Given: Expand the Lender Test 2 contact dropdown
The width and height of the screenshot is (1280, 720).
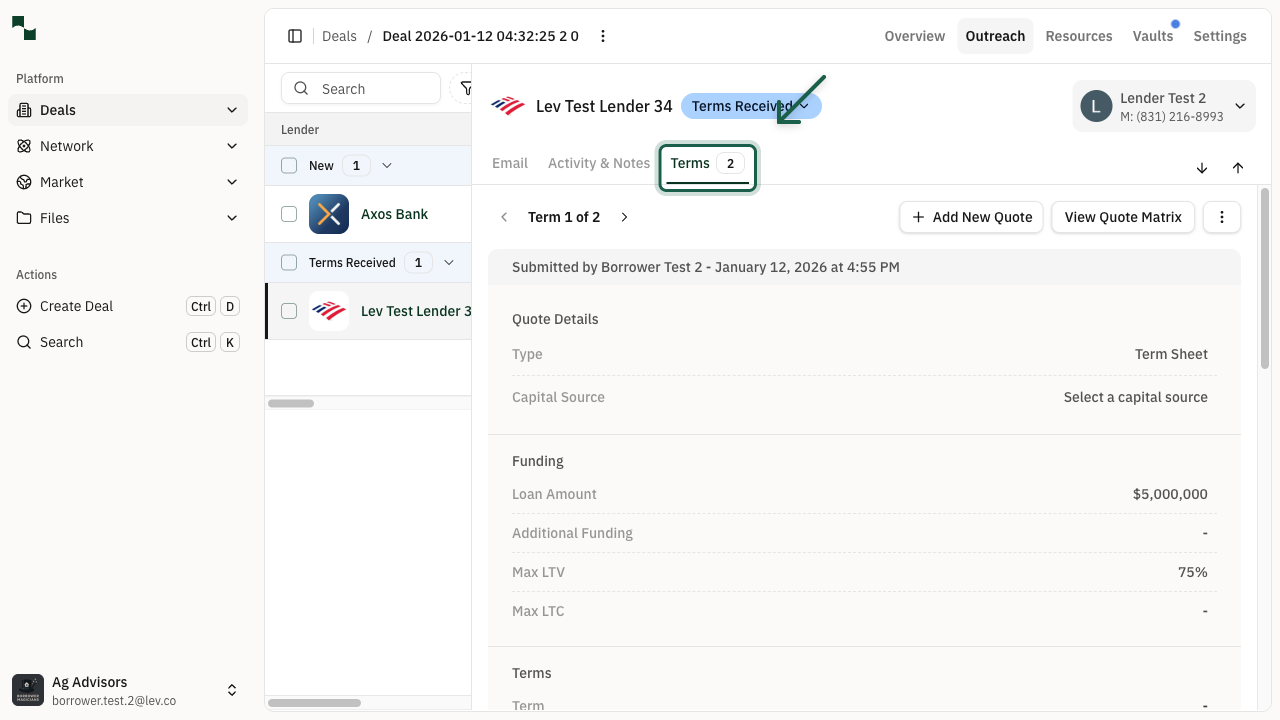Looking at the screenshot, I should click(1239, 106).
